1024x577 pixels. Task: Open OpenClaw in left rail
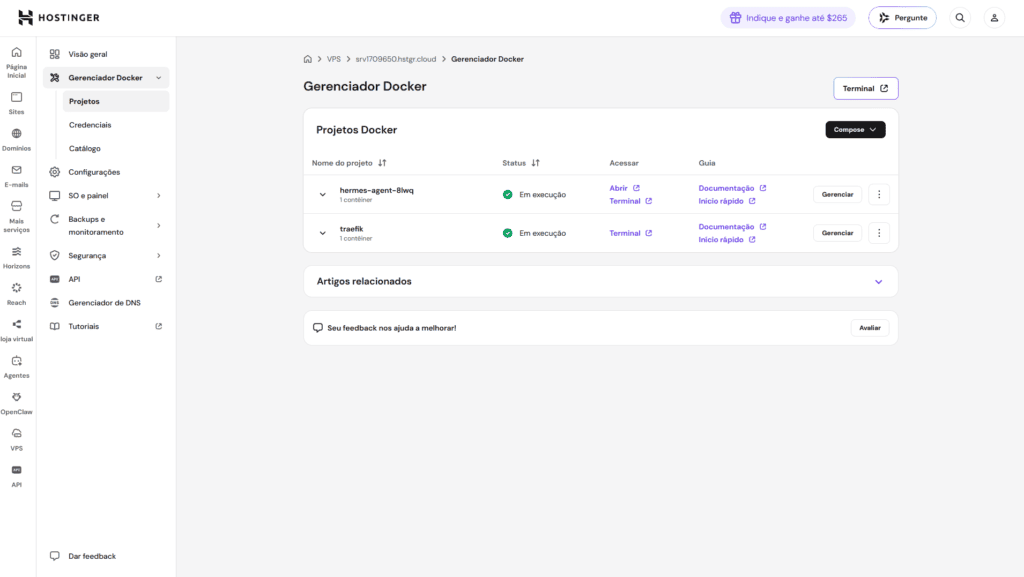(16, 404)
